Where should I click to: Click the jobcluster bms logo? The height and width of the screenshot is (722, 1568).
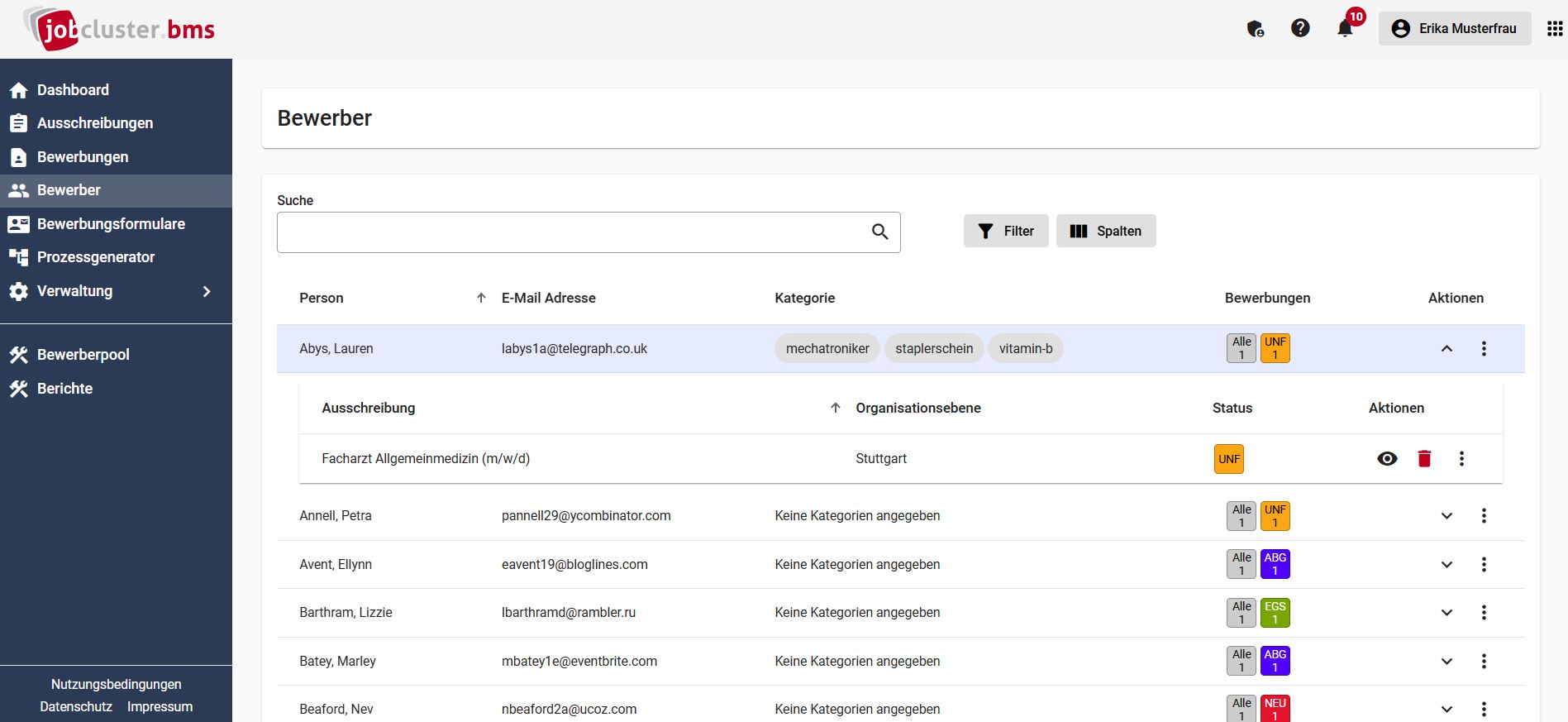120,29
